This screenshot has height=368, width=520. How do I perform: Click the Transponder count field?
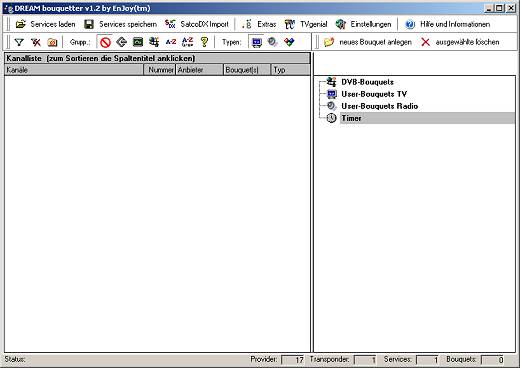365,360
